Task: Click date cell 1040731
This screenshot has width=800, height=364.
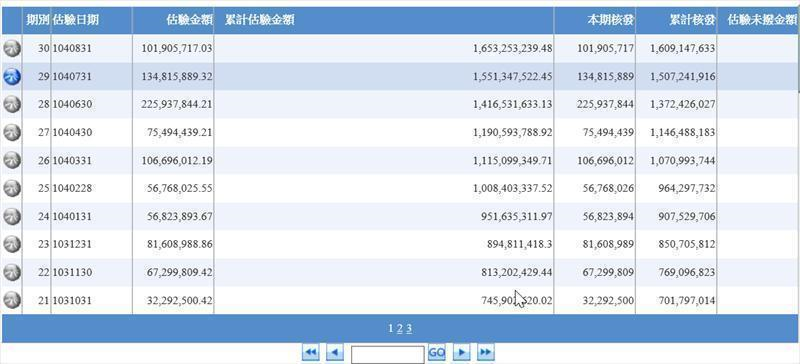Action: coord(72,77)
